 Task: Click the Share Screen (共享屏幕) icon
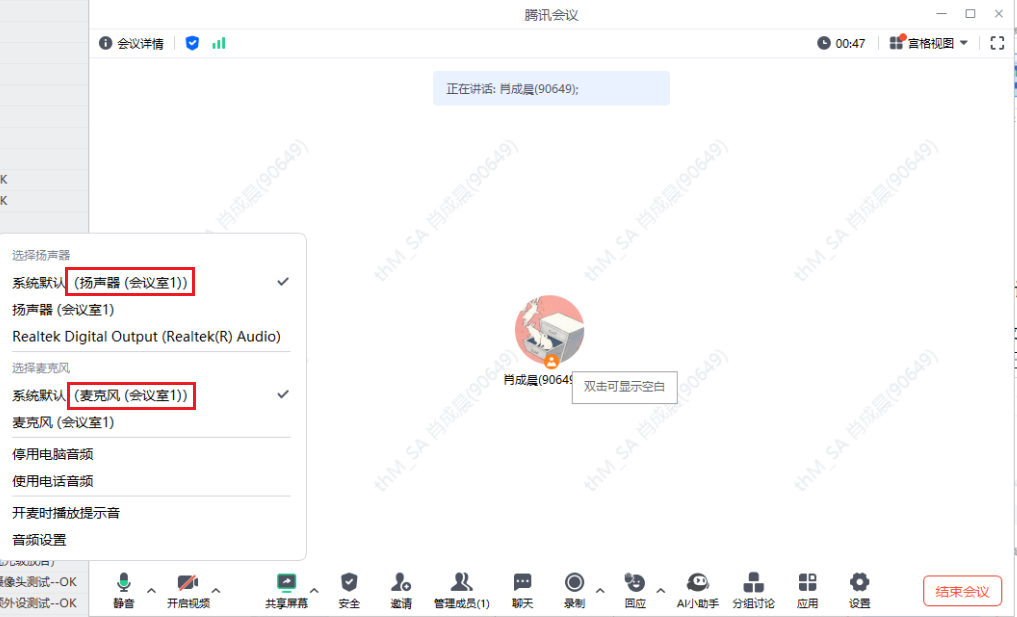(x=286, y=583)
